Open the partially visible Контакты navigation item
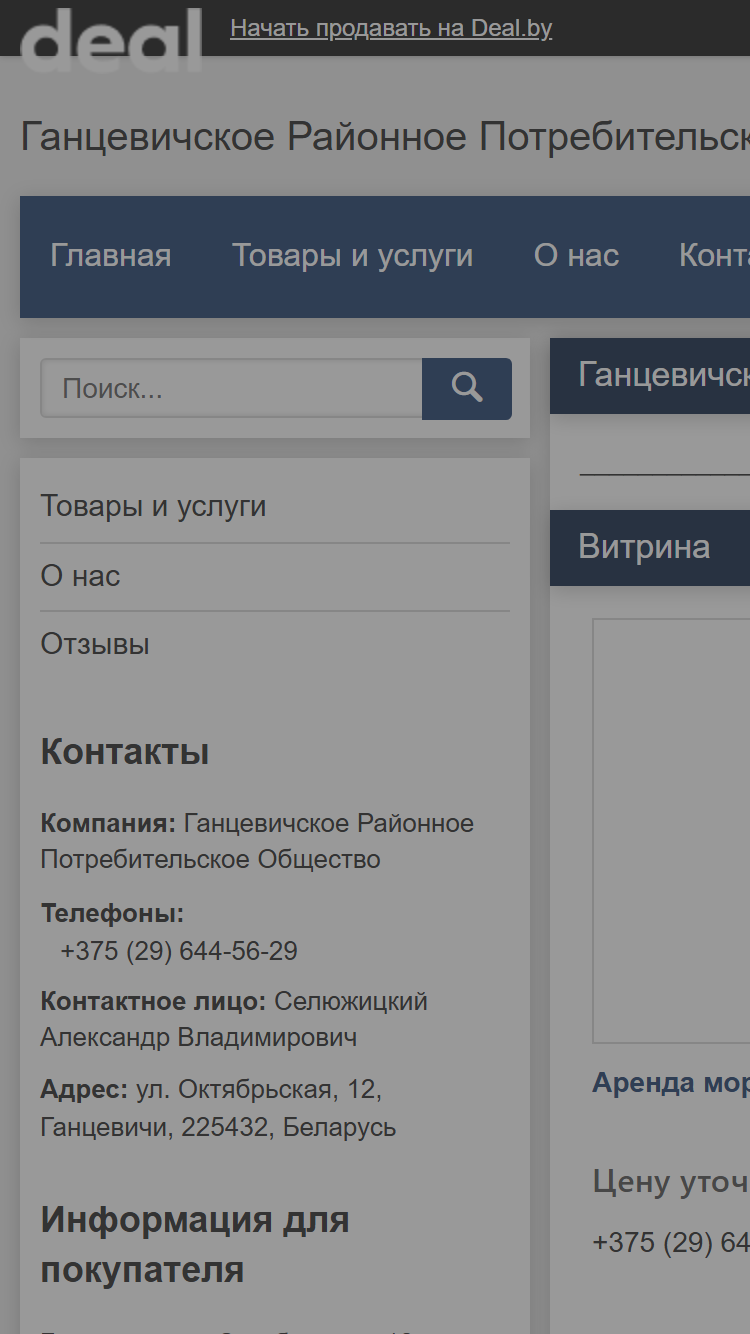The image size is (750, 1334). click(714, 256)
